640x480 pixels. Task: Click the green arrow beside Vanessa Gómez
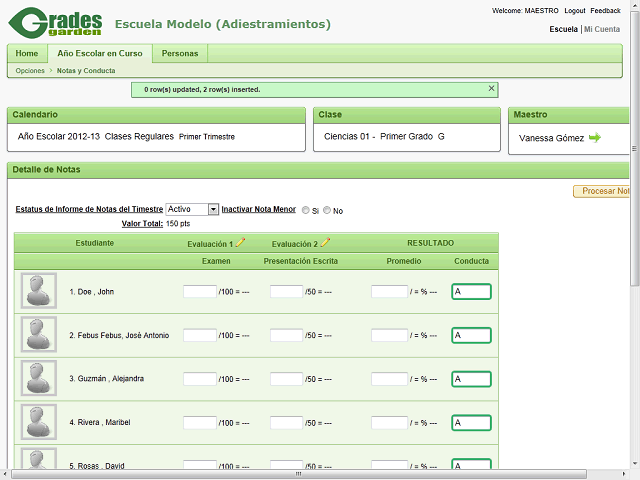(x=595, y=138)
